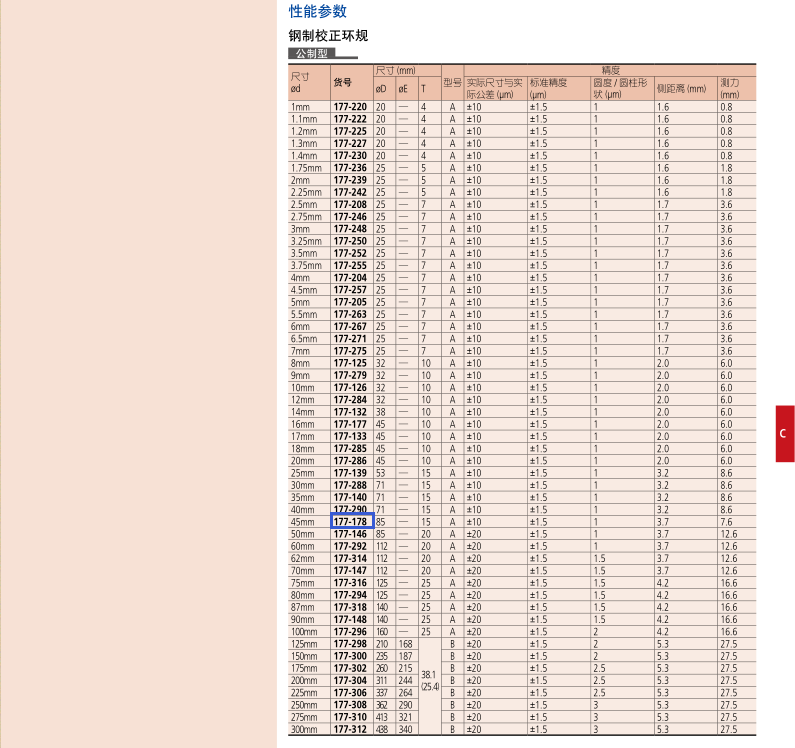This screenshot has width=795, height=748.
Task: Click part number 177-139
Action: point(350,473)
